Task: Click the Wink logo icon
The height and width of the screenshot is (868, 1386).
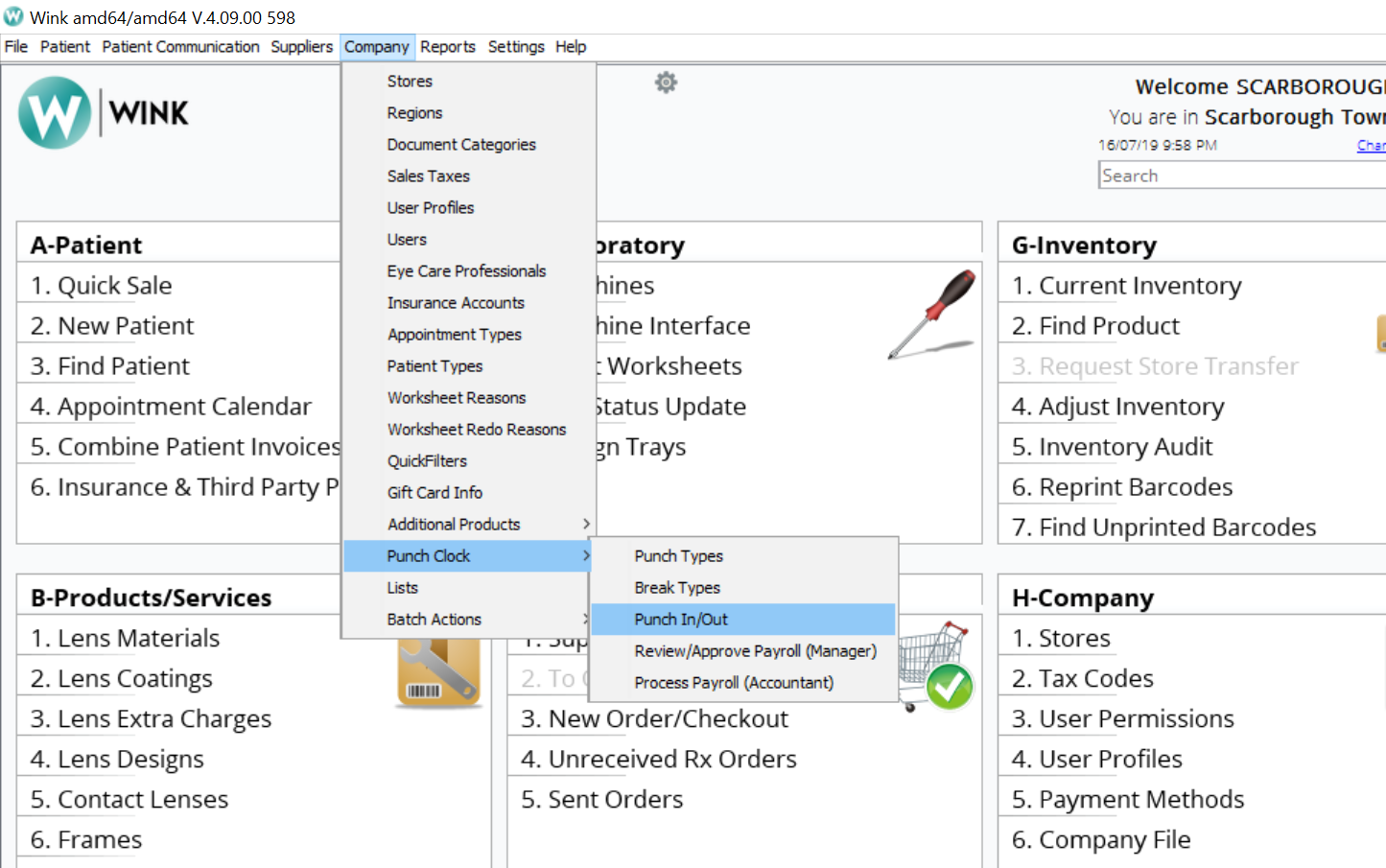Action: pos(55,113)
